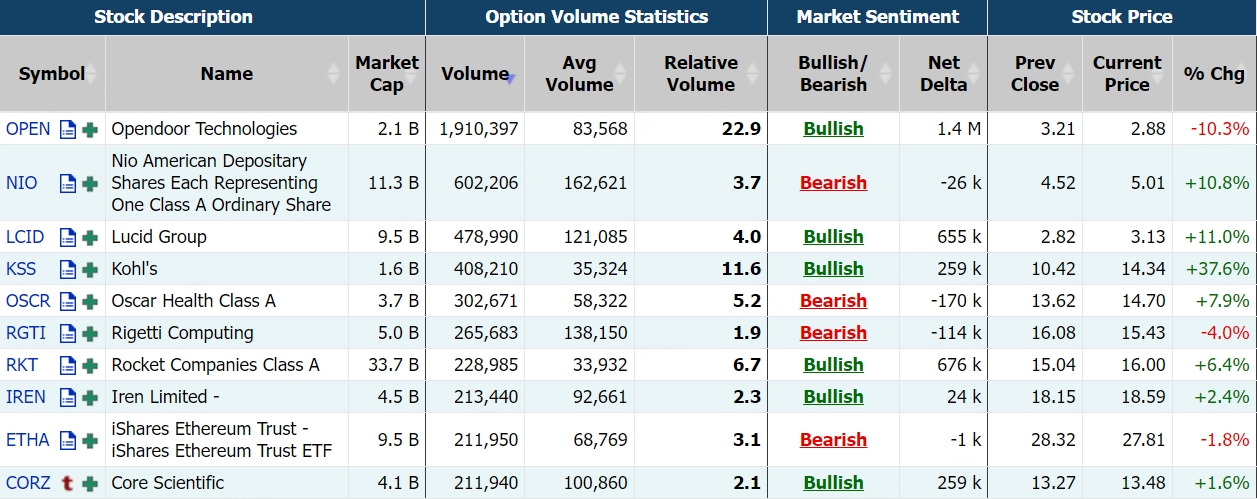Sort by the Relative Volume column header
The height and width of the screenshot is (499, 1257).
point(701,74)
